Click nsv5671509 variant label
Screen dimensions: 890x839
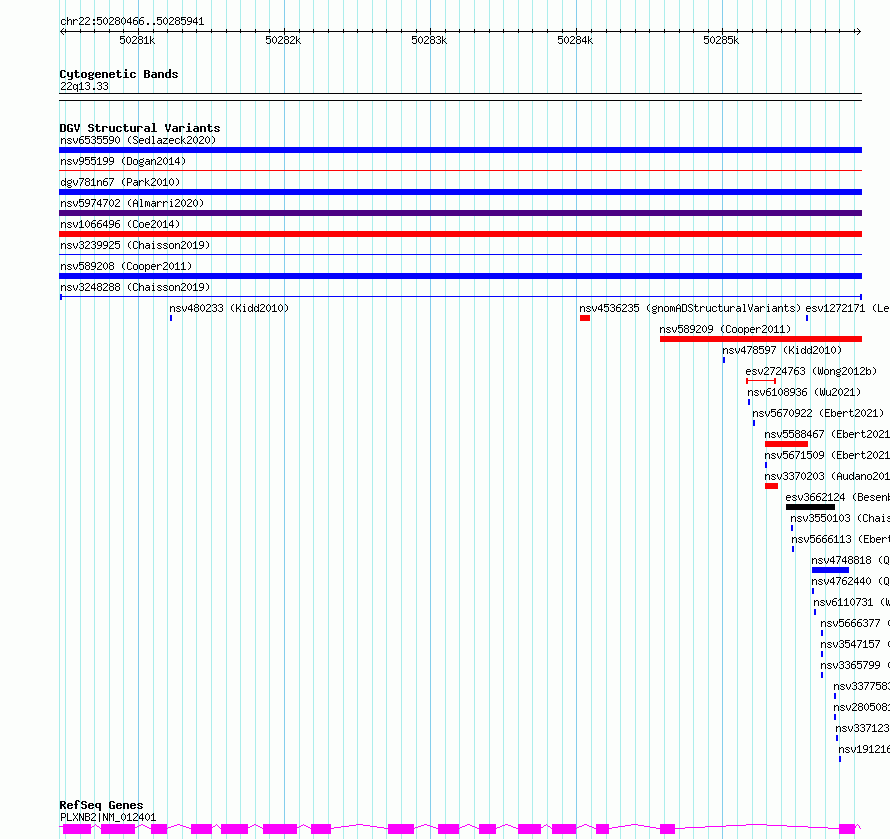click(x=827, y=455)
